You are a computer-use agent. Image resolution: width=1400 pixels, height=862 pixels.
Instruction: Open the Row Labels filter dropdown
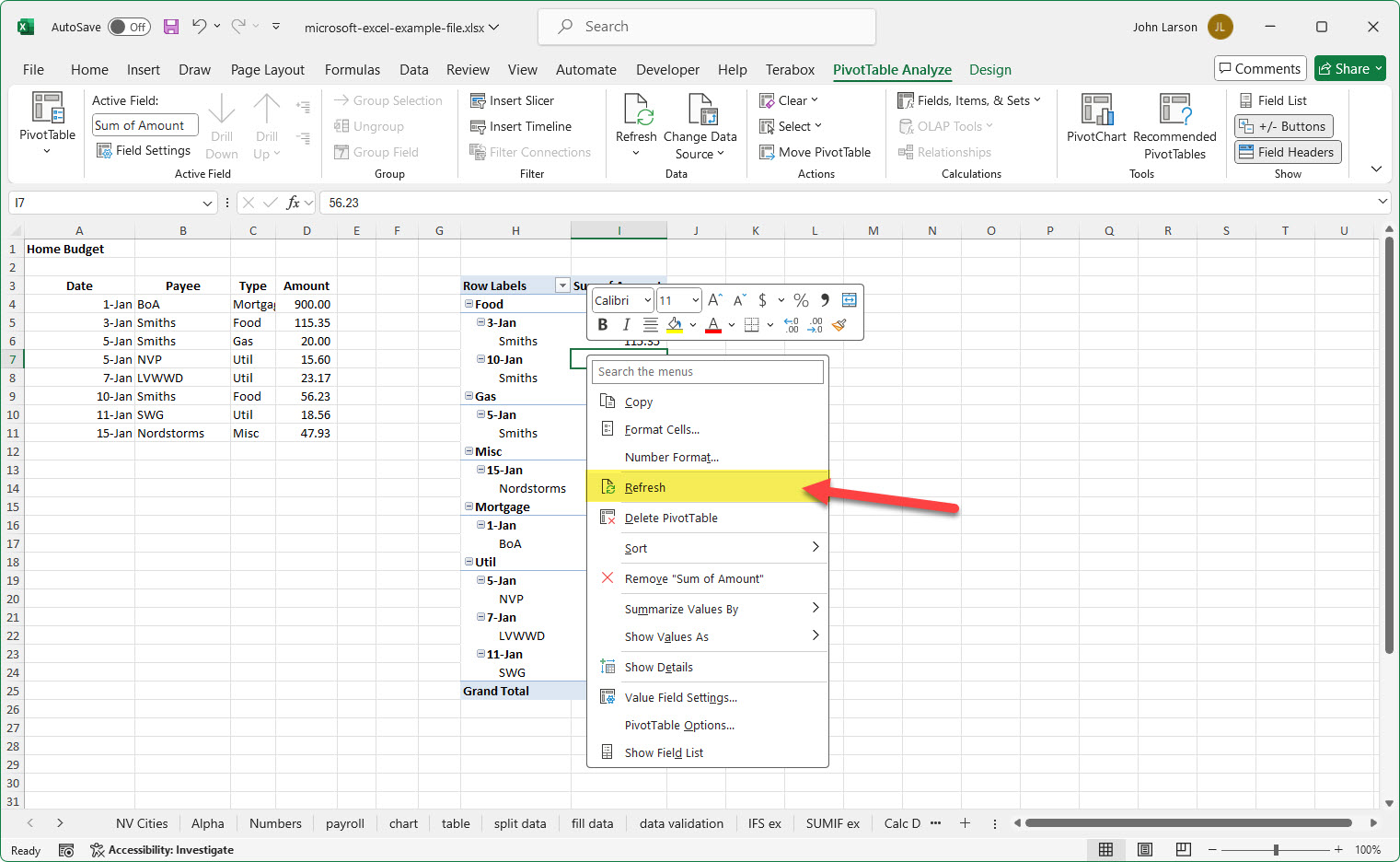point(564,285)
